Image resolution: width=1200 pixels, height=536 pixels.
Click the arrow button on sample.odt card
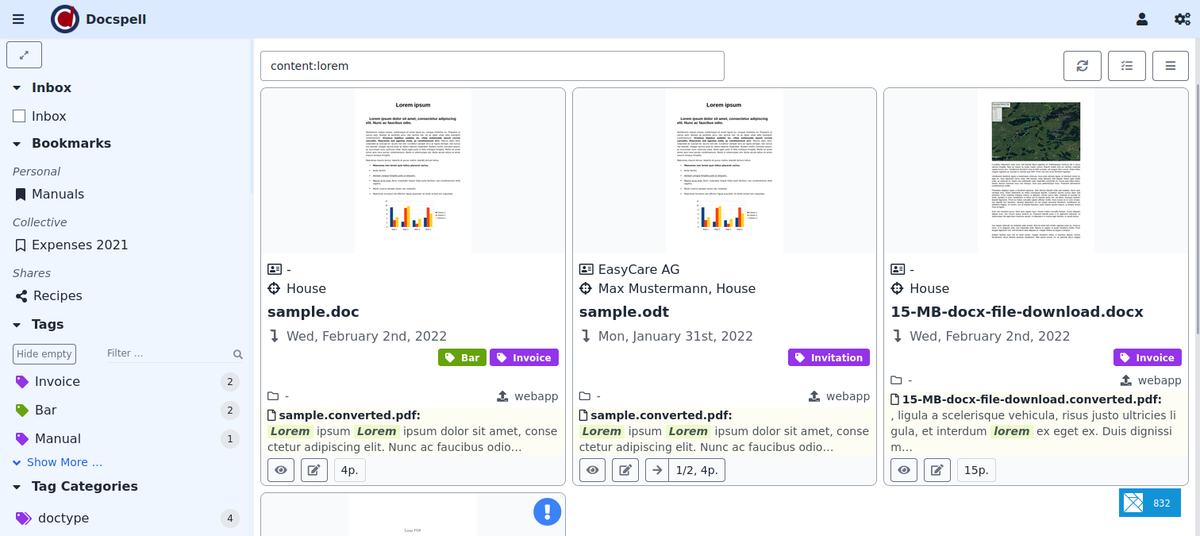tap(656, 470)
